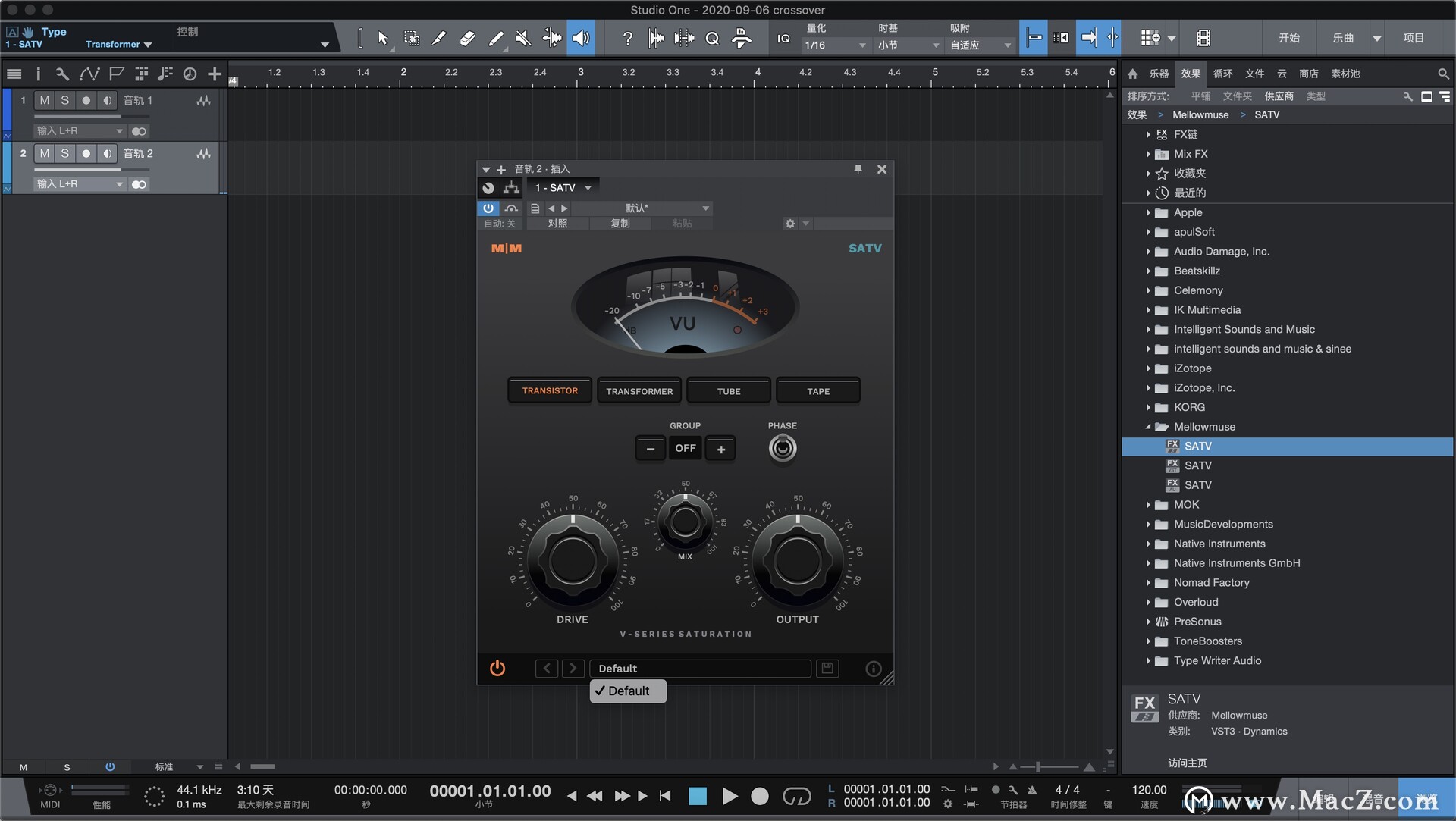Select the TRANSISTOR saturation mode
The width and height of the screenshot is (1456, 821).
(550, 390)
